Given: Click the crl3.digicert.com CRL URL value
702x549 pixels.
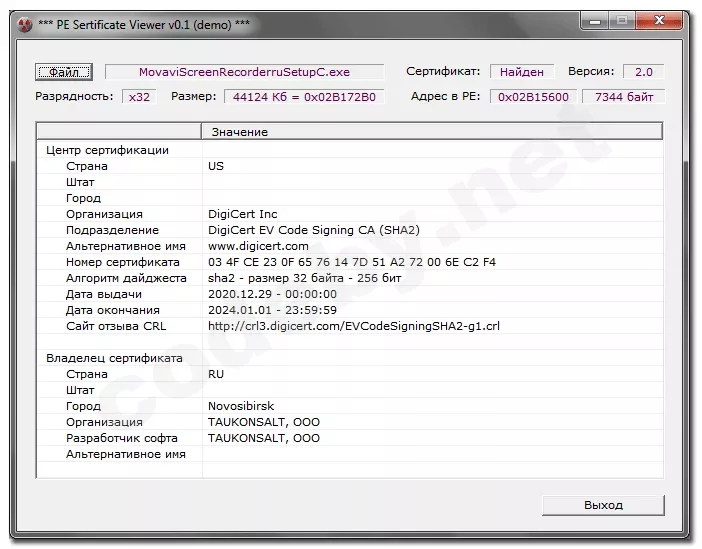Looking at the screenshot, I should pyautogui.click(x=354, y=326).
